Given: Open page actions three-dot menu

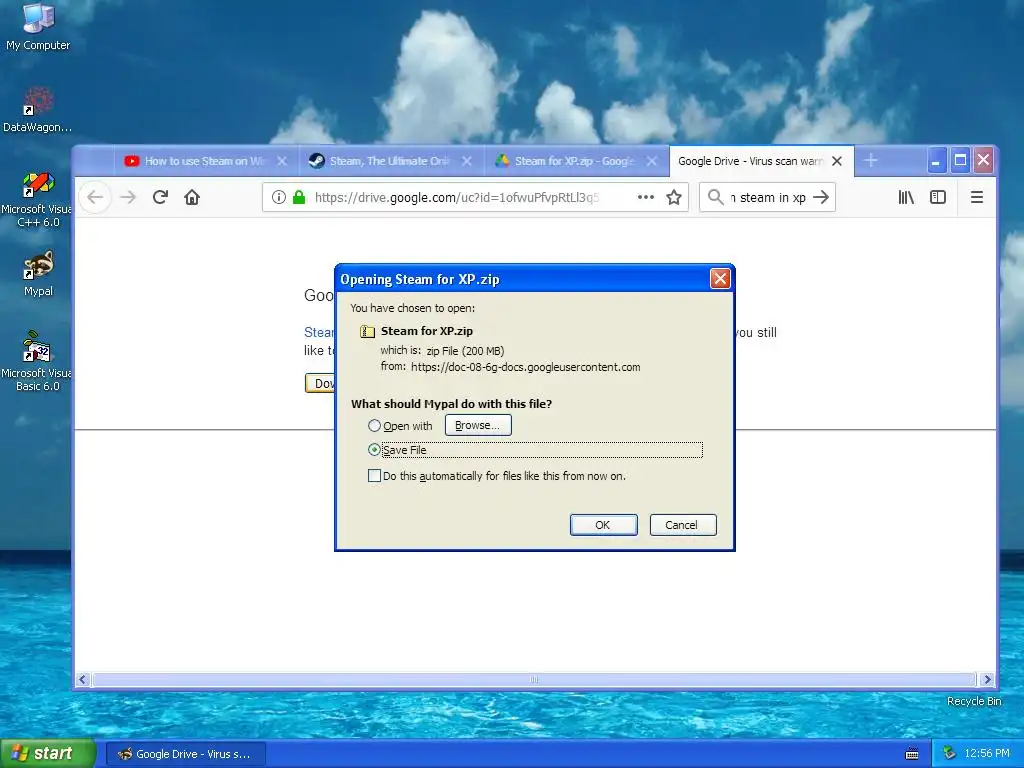Looking at the screenshot, I should [646, 197].
